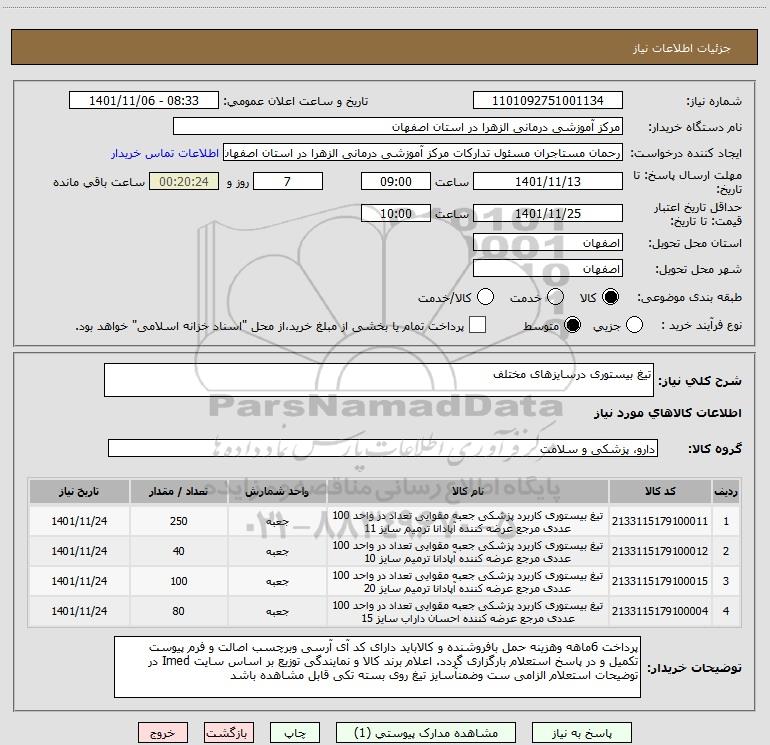Click the response deadline date 1401/11/13

548,182
